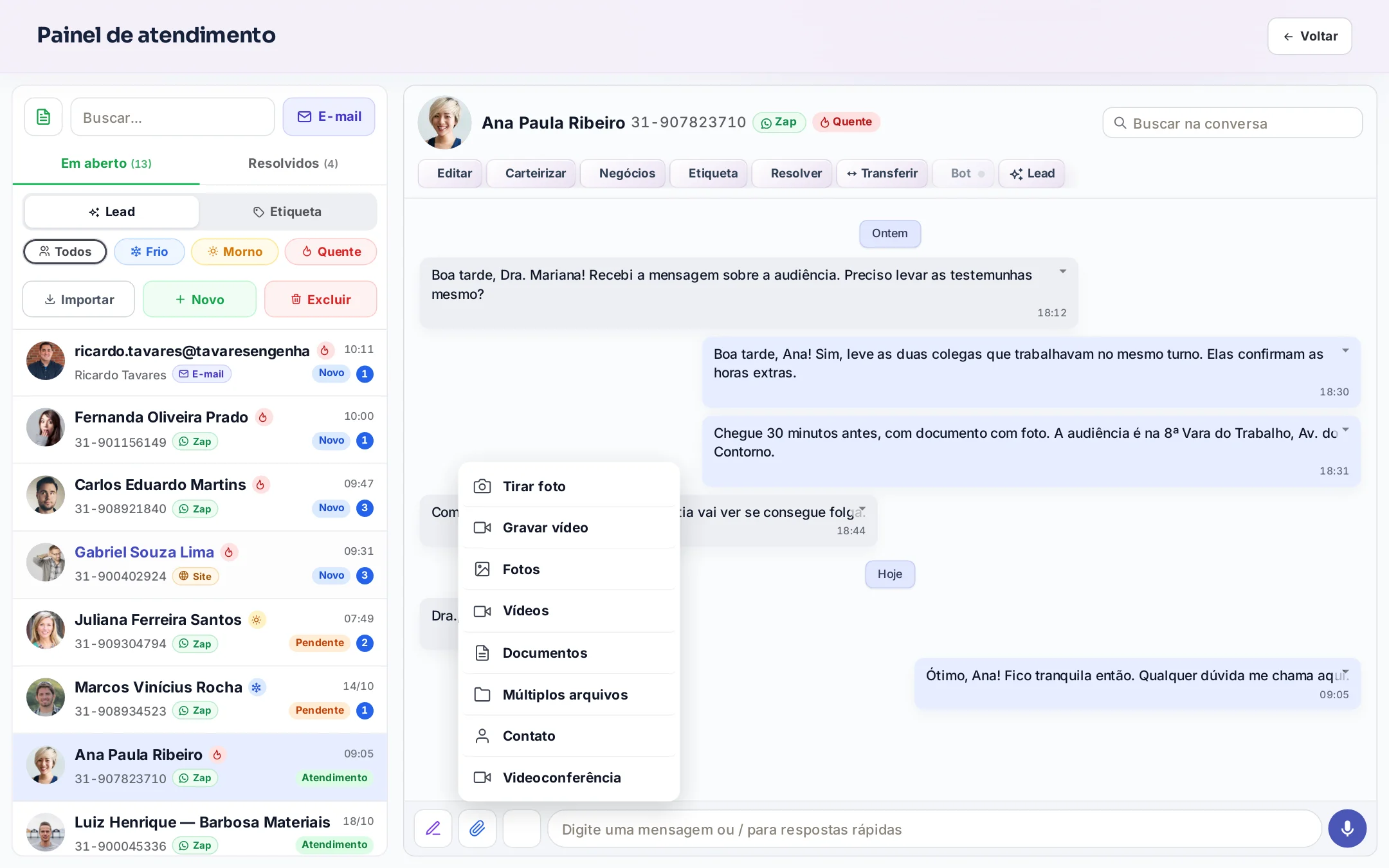Choose Videoconferência from attachment menu
This screenshot has height=868, width=1389.
(x=569, y=777)
